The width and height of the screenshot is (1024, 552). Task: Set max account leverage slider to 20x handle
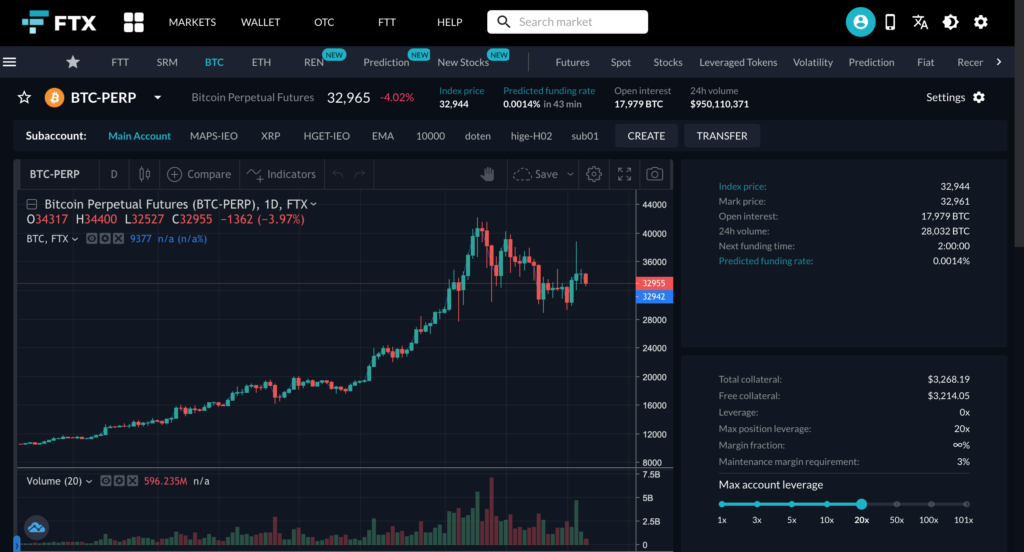pos(861,504)
